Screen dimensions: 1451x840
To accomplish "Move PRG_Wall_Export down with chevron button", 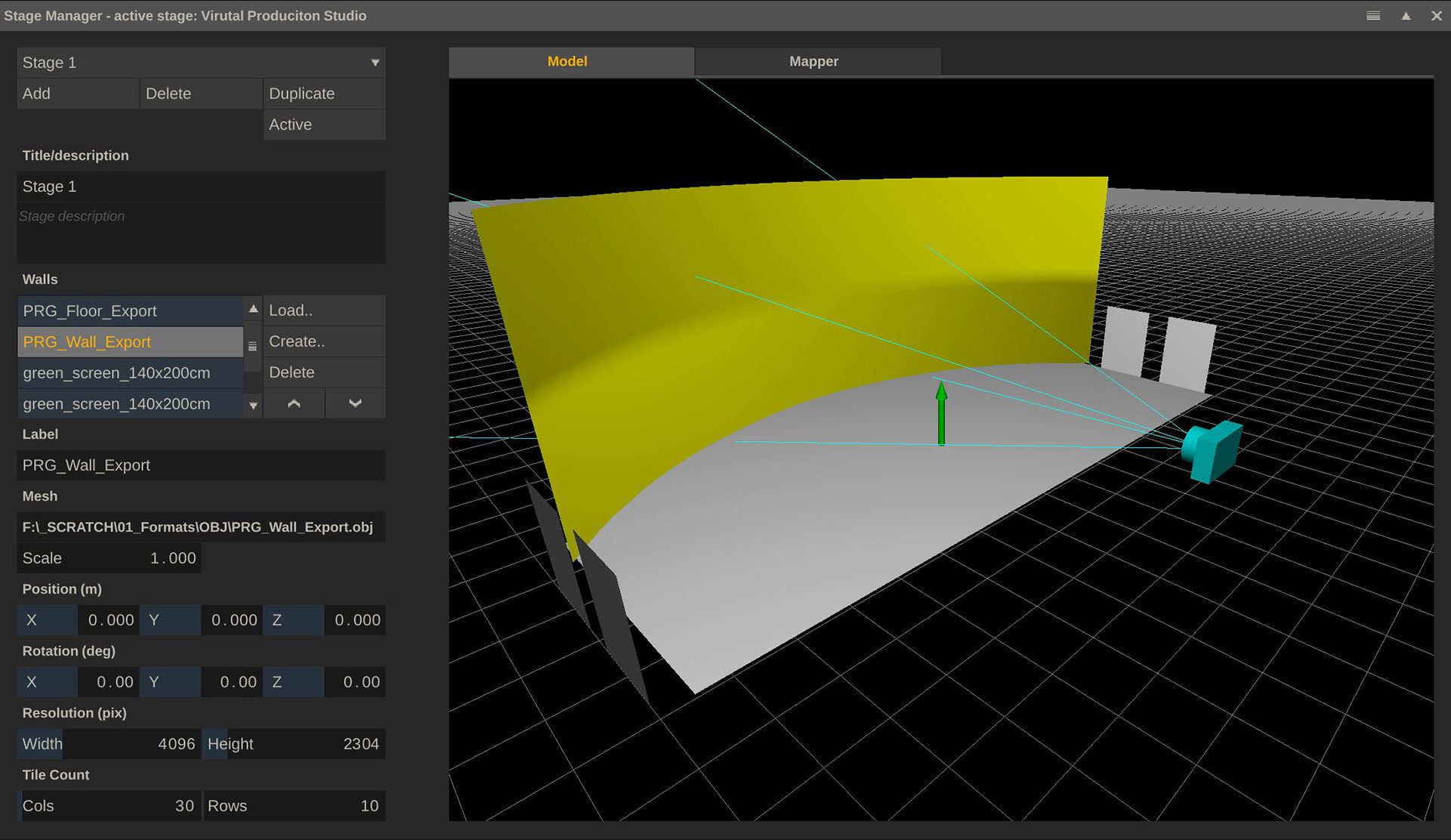I will (x=355, y=403).
